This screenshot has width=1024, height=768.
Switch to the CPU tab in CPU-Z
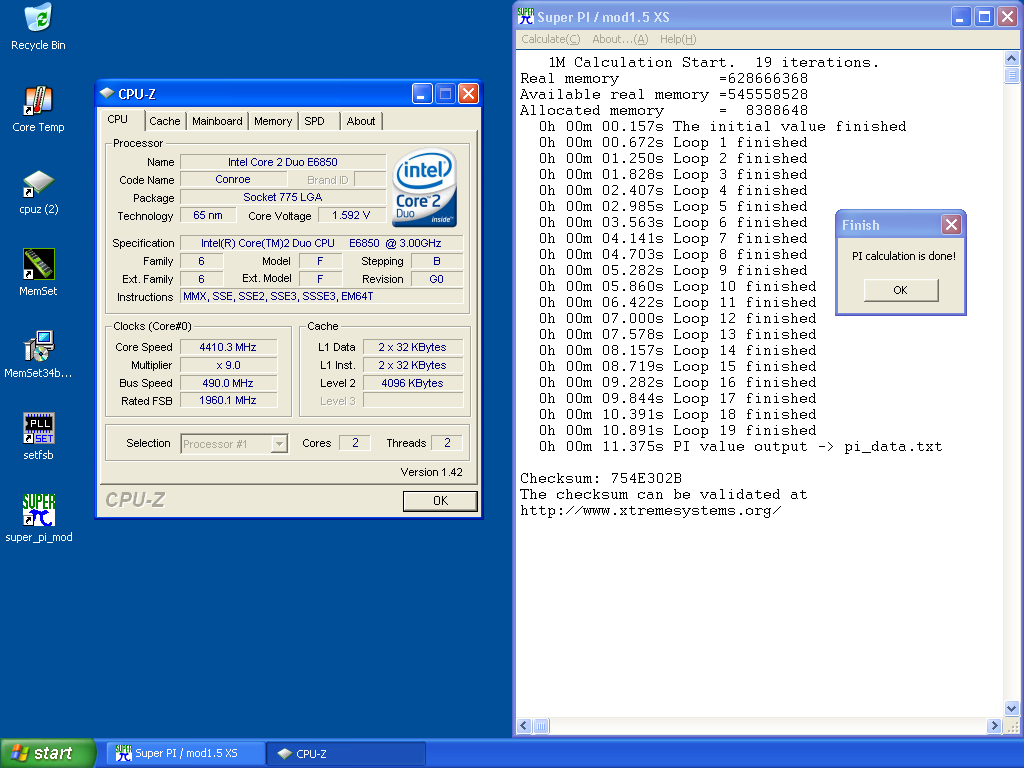118,120
